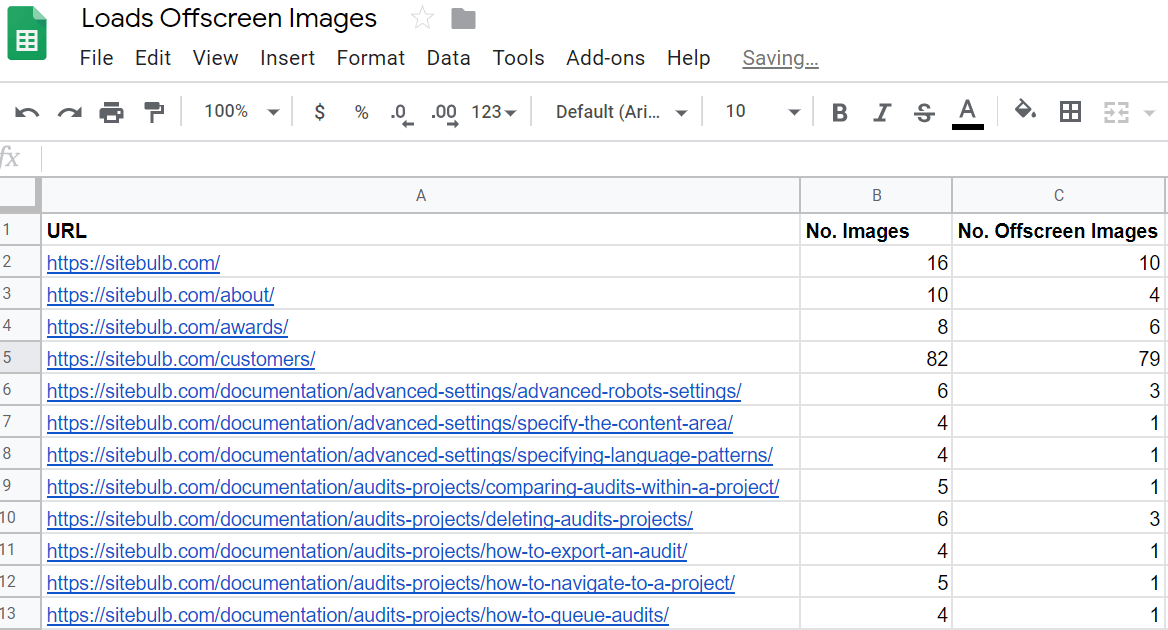This screenshot has height=630, width=1168.
Task: Star the Loads Offscreen Images document
Action: click(x=422, y=18)
